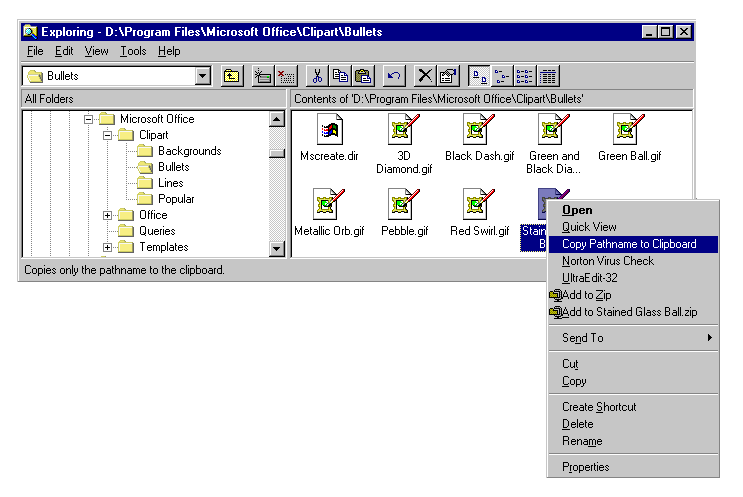
Task: Click the Explorer icon in the title bar
Action: click(x=30, y=32)
